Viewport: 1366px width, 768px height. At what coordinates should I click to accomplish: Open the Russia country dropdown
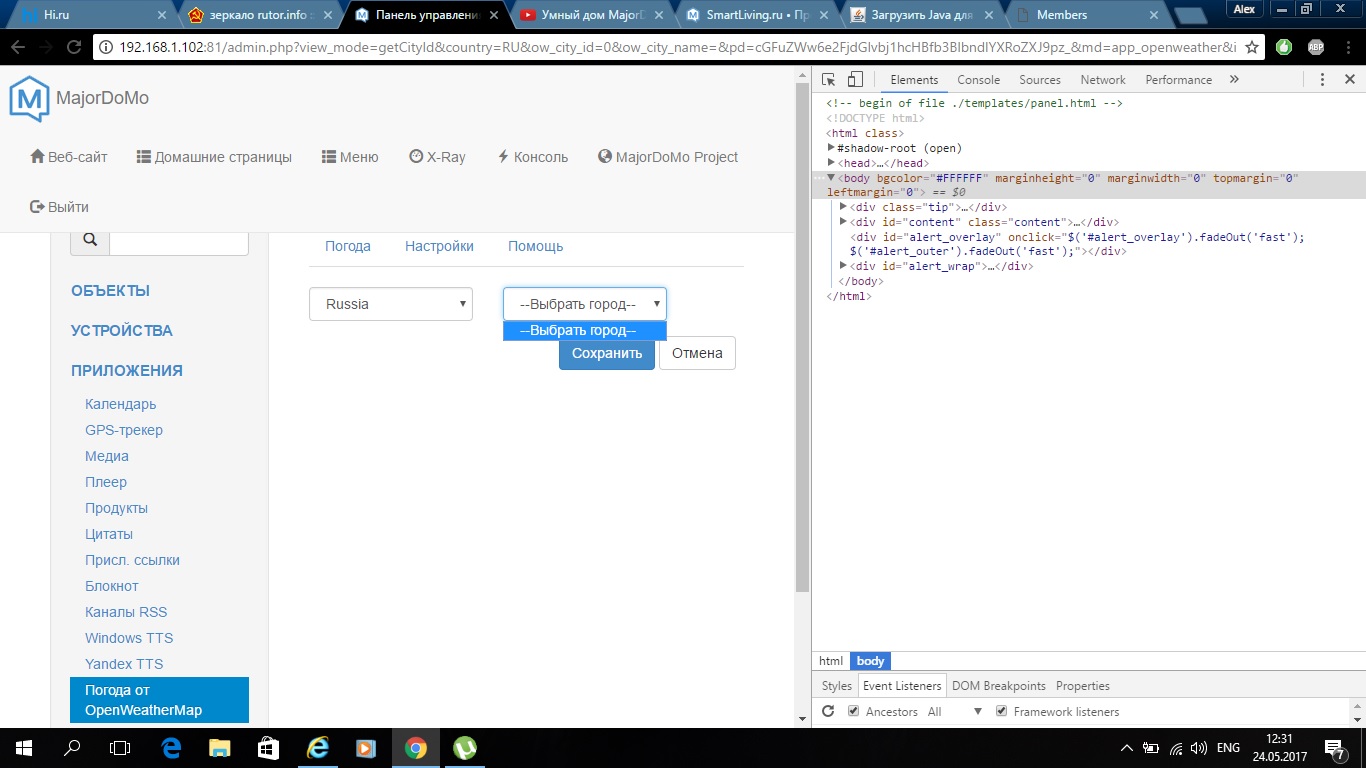(x=390, y=304)
